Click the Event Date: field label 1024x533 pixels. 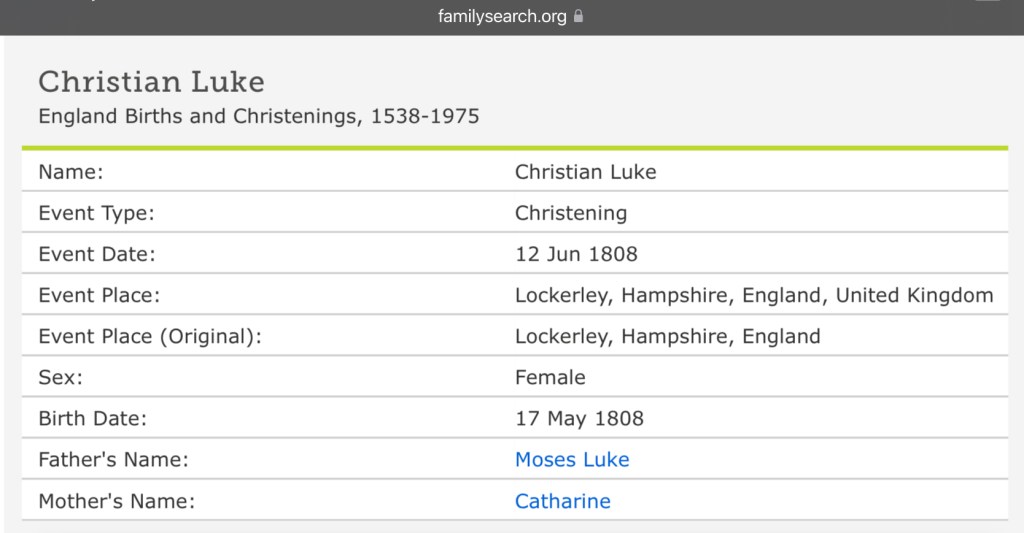pos(97,254)
